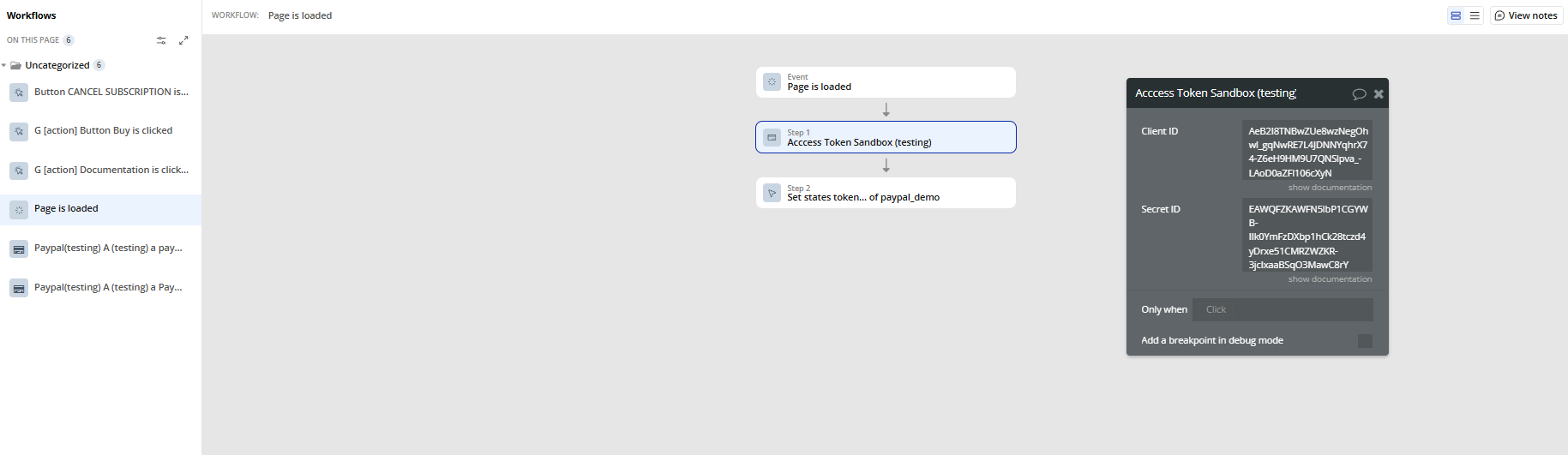Open the workflow filter settings icon
1568x455 pixels.
click(161, 40)
